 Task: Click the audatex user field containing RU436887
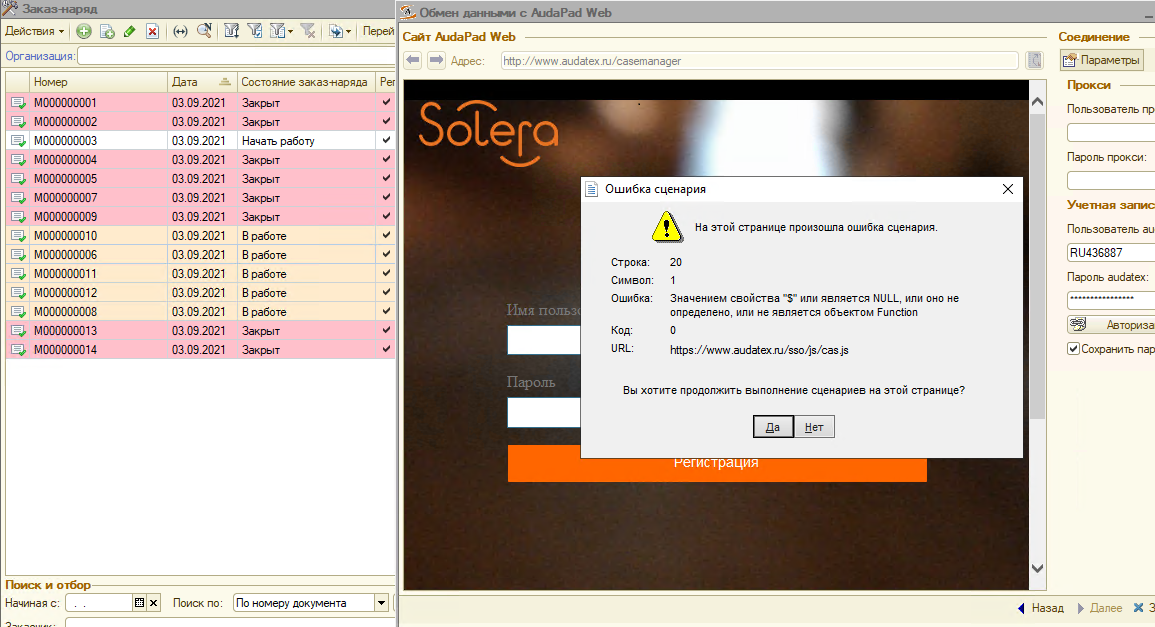pos(1111,253)
